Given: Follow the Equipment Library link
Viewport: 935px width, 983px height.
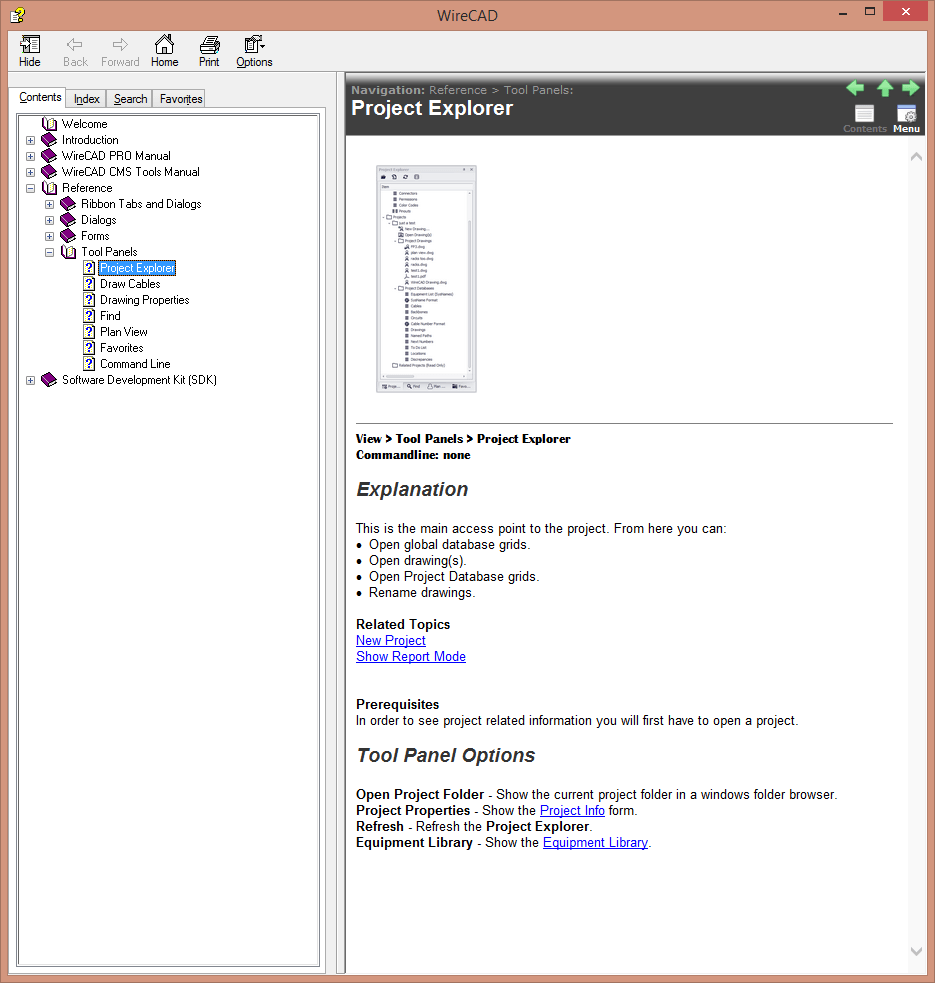Looking at the screenshot, I should point(595,843).
